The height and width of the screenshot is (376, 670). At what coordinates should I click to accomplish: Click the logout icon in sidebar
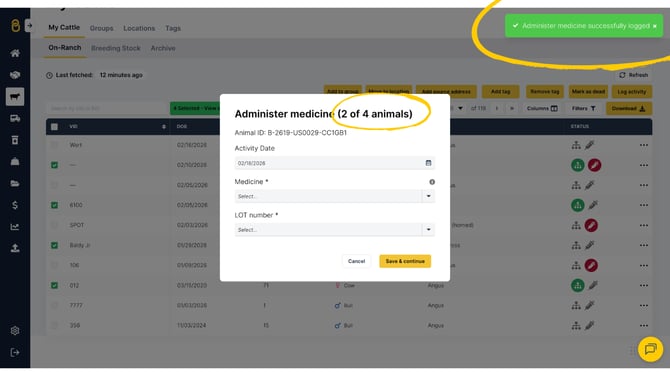(15, 352)
